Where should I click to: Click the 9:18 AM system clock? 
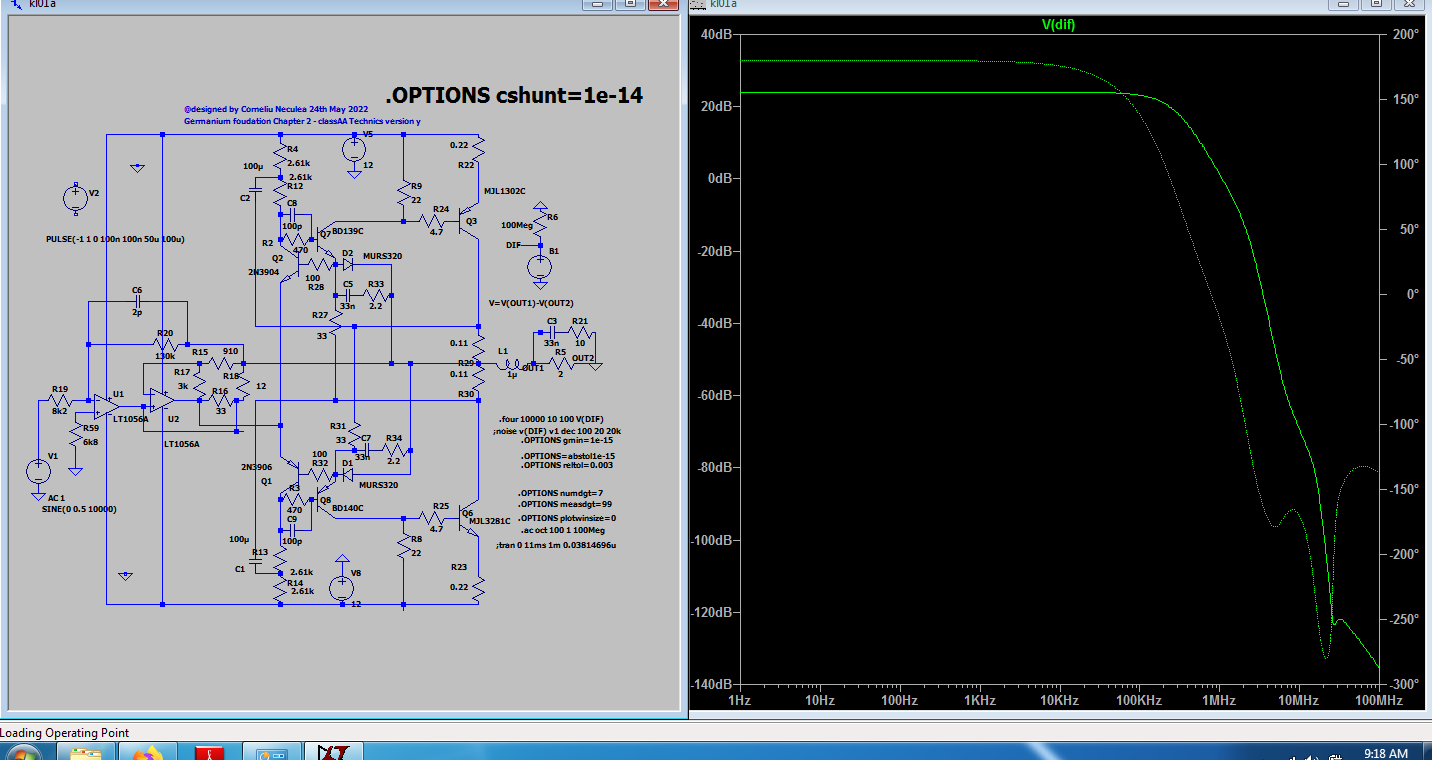click(x=1386, y=753)
